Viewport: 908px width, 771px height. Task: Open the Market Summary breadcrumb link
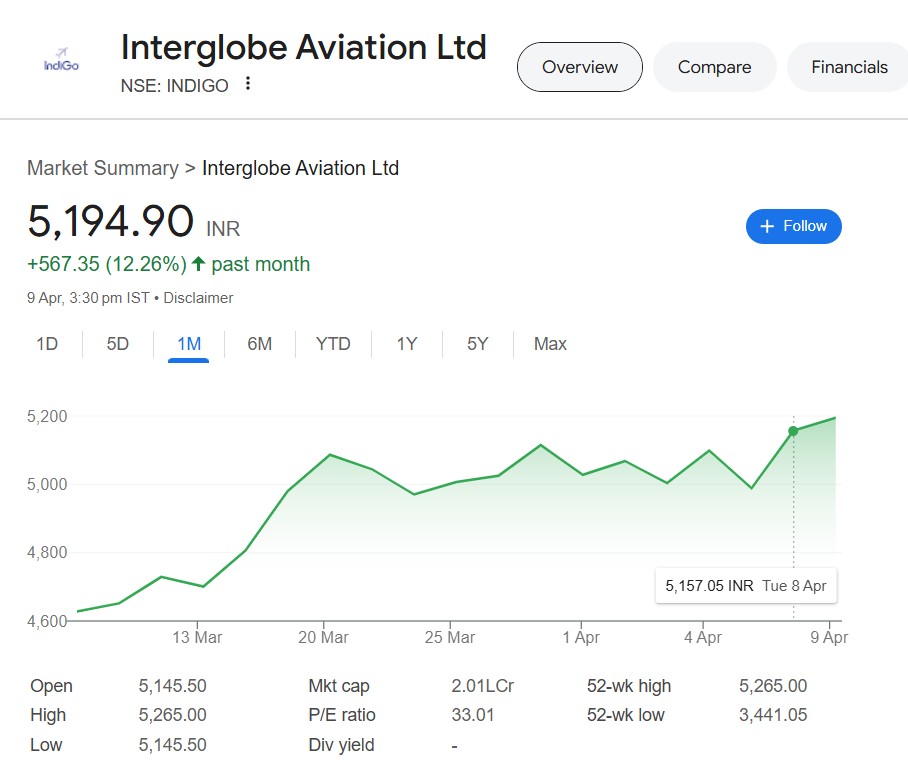pos(103,168)
